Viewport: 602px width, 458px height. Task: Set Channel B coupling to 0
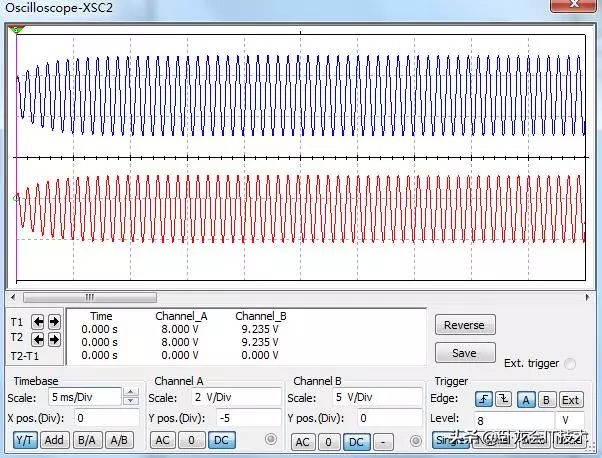pyautogui.click(x=329, y=442)
